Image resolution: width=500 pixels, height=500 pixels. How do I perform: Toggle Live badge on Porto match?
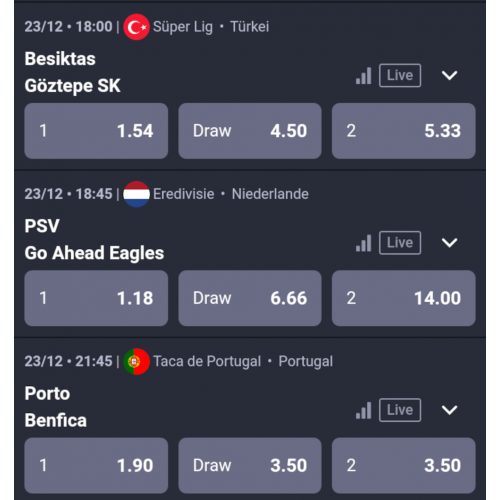400,410
